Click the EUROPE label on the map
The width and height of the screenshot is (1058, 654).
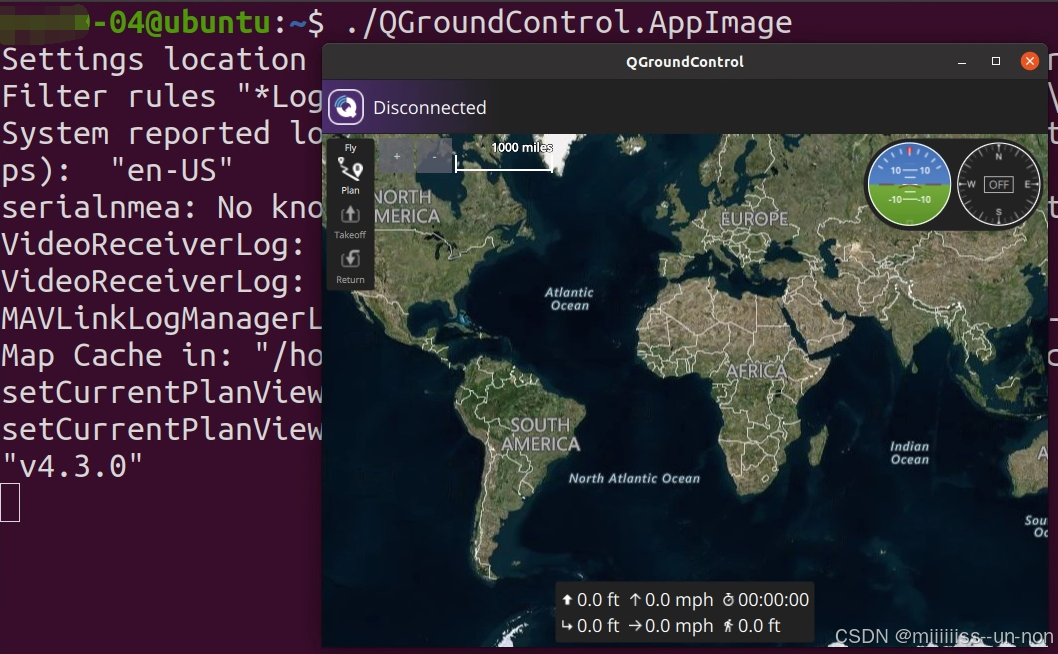pyautogui.click(x=754, y=219)
